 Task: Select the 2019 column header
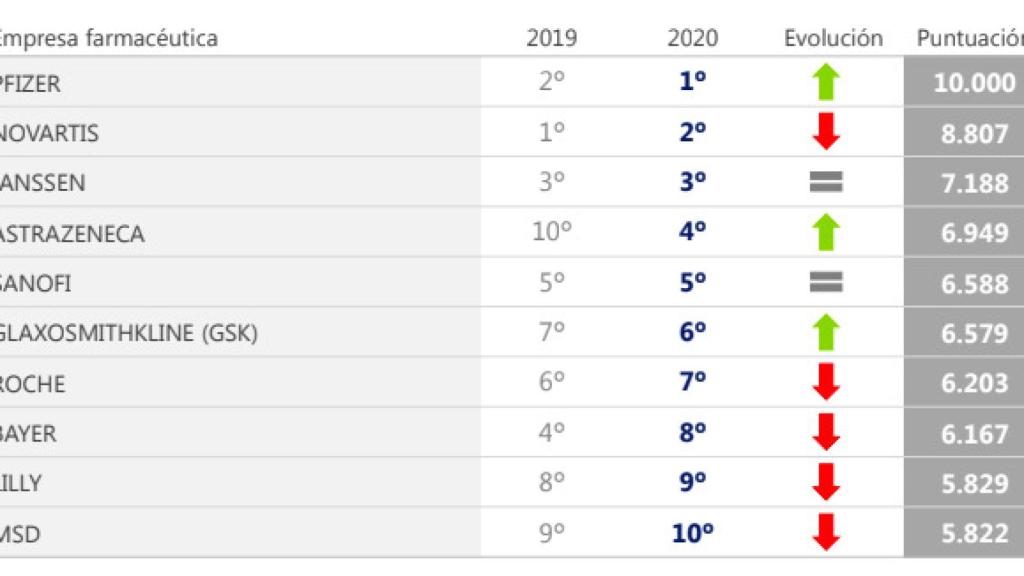tap(552, 38)
